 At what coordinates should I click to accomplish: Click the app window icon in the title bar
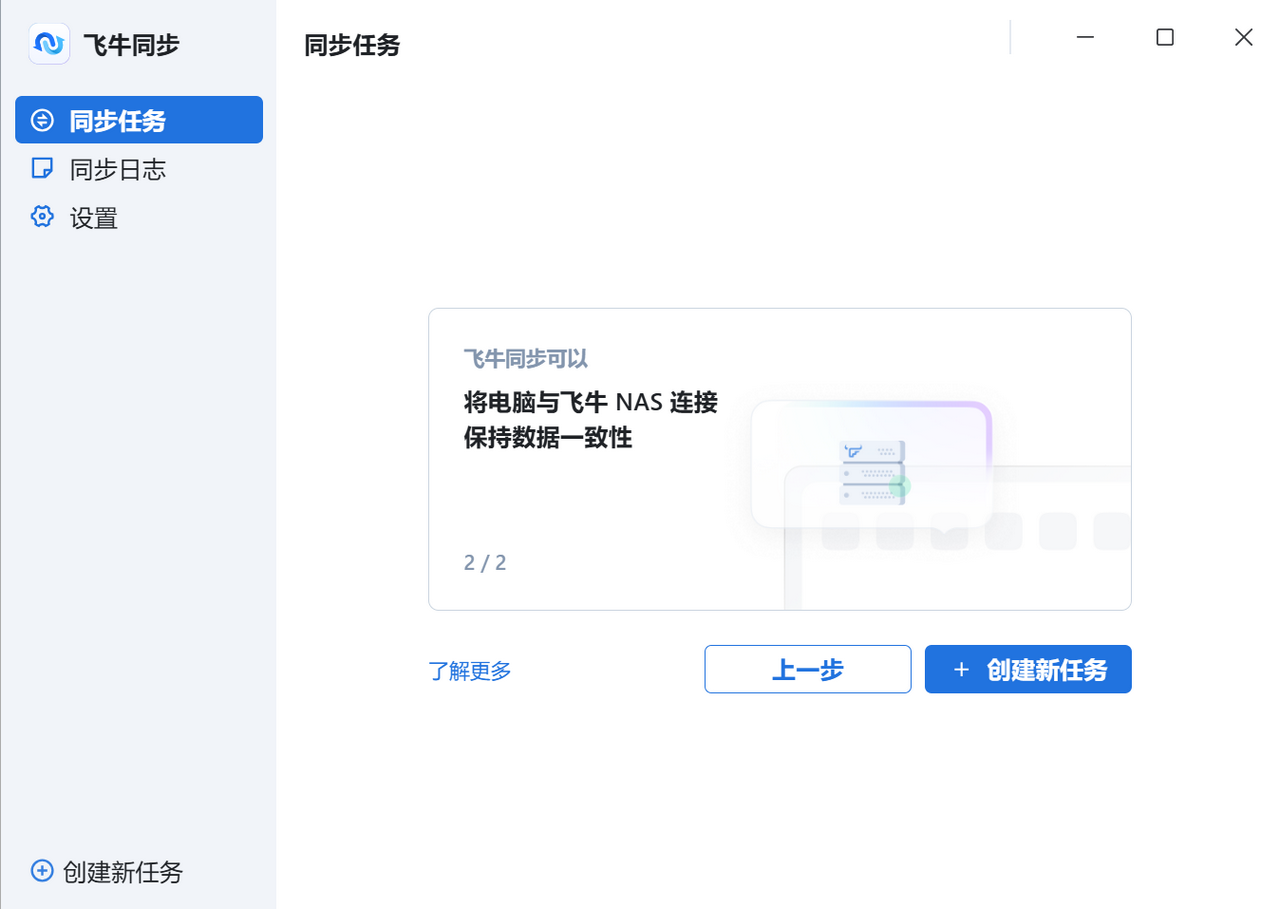pyautogui.click(x=49, y=43)
